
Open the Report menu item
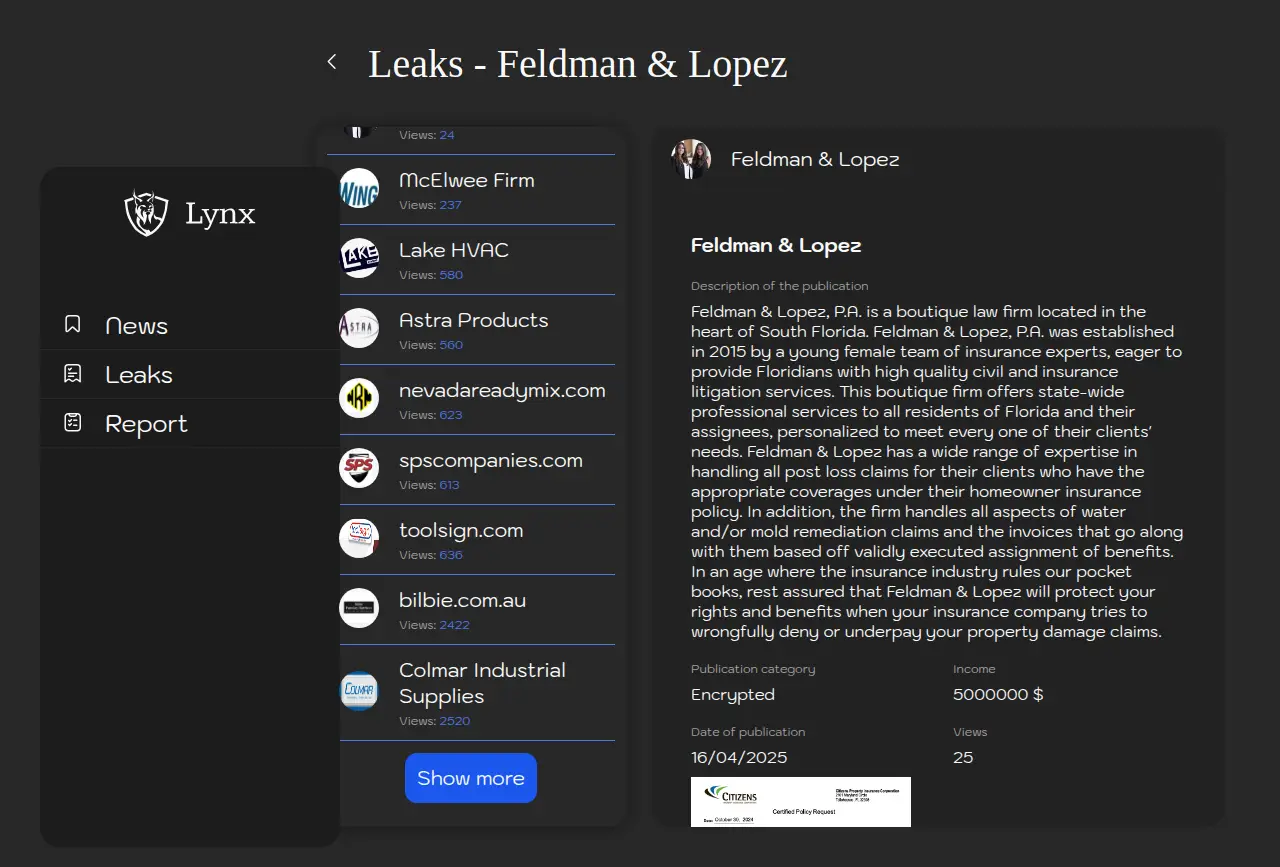coord(146,424)
